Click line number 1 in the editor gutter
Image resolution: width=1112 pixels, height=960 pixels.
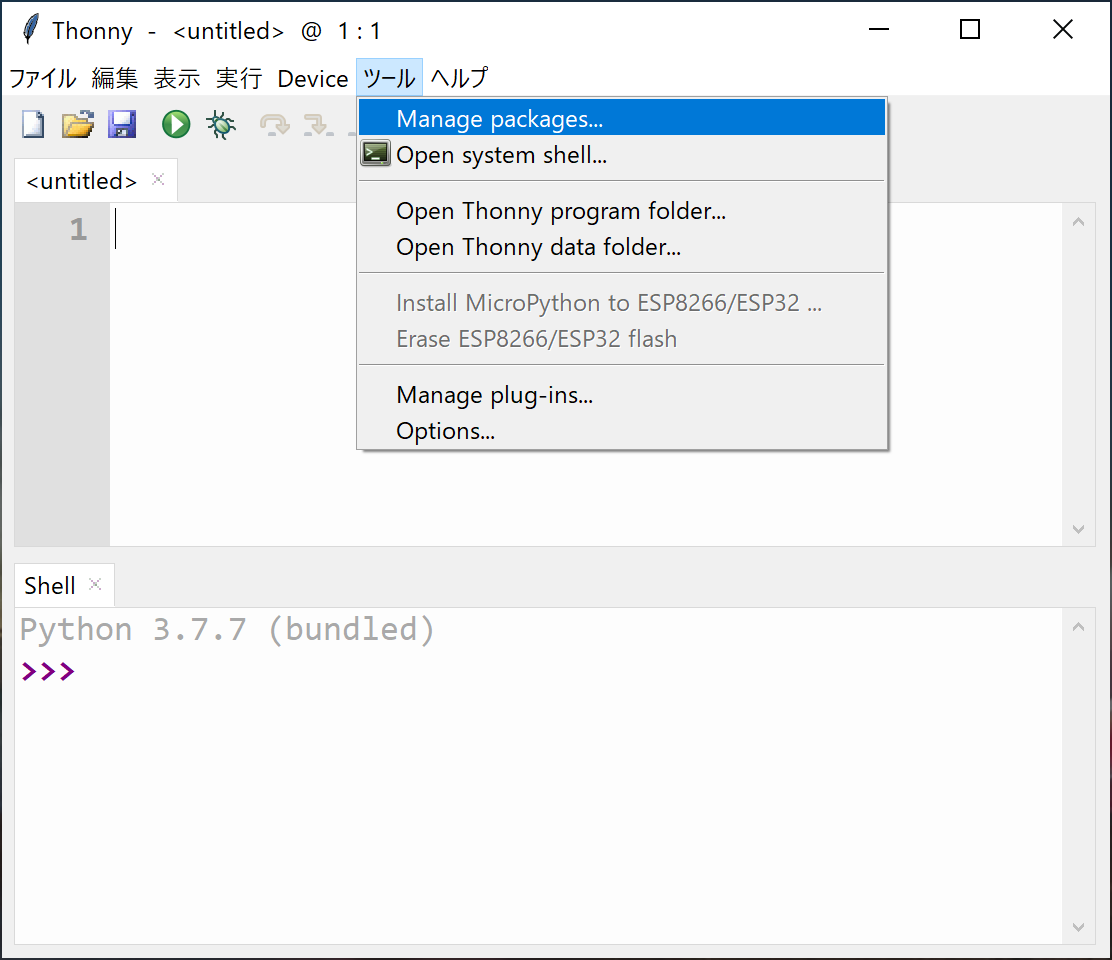[79, 229]
